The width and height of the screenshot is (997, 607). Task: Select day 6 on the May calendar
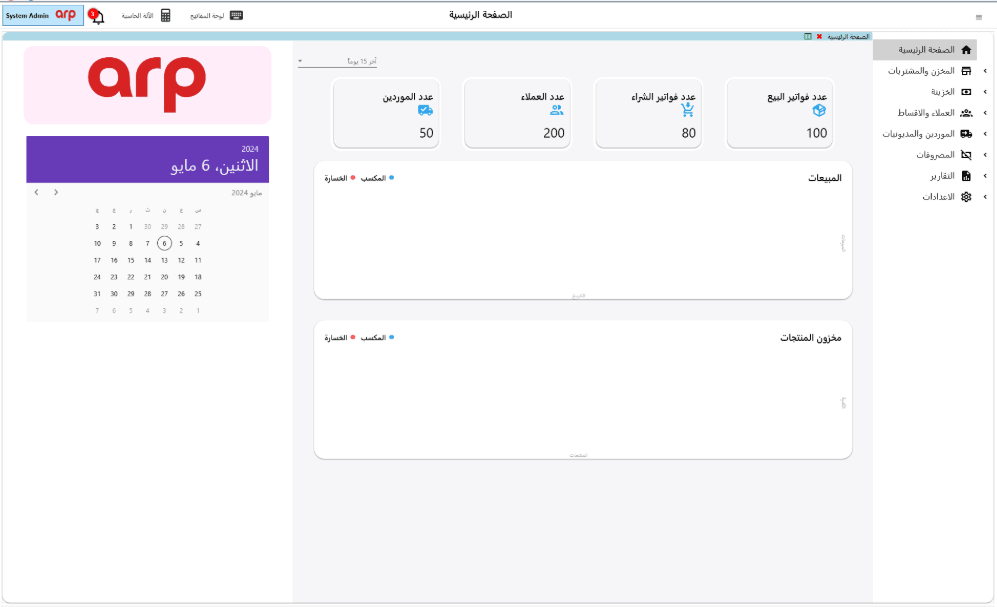(163, 241)
